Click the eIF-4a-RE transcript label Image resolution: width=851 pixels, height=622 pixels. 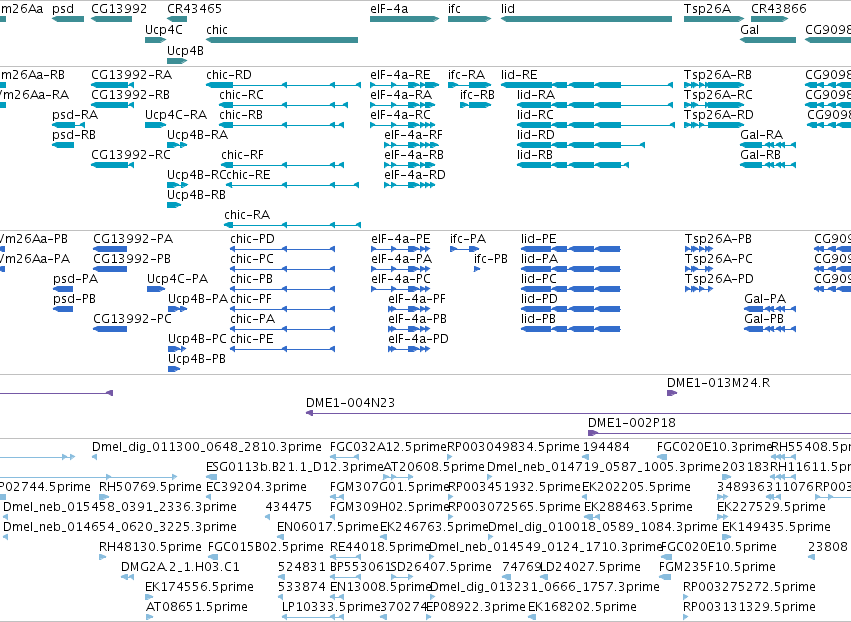[x=400, y=74]
